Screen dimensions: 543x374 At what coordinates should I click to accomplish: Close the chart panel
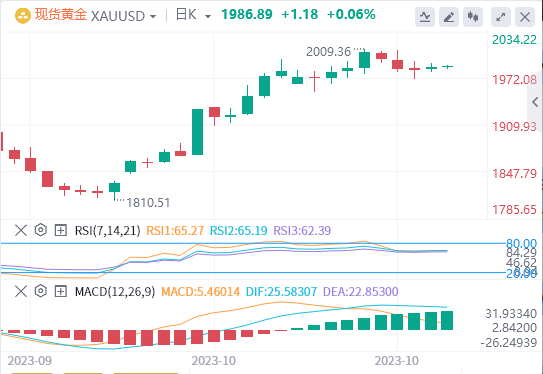tap(525, 17)
